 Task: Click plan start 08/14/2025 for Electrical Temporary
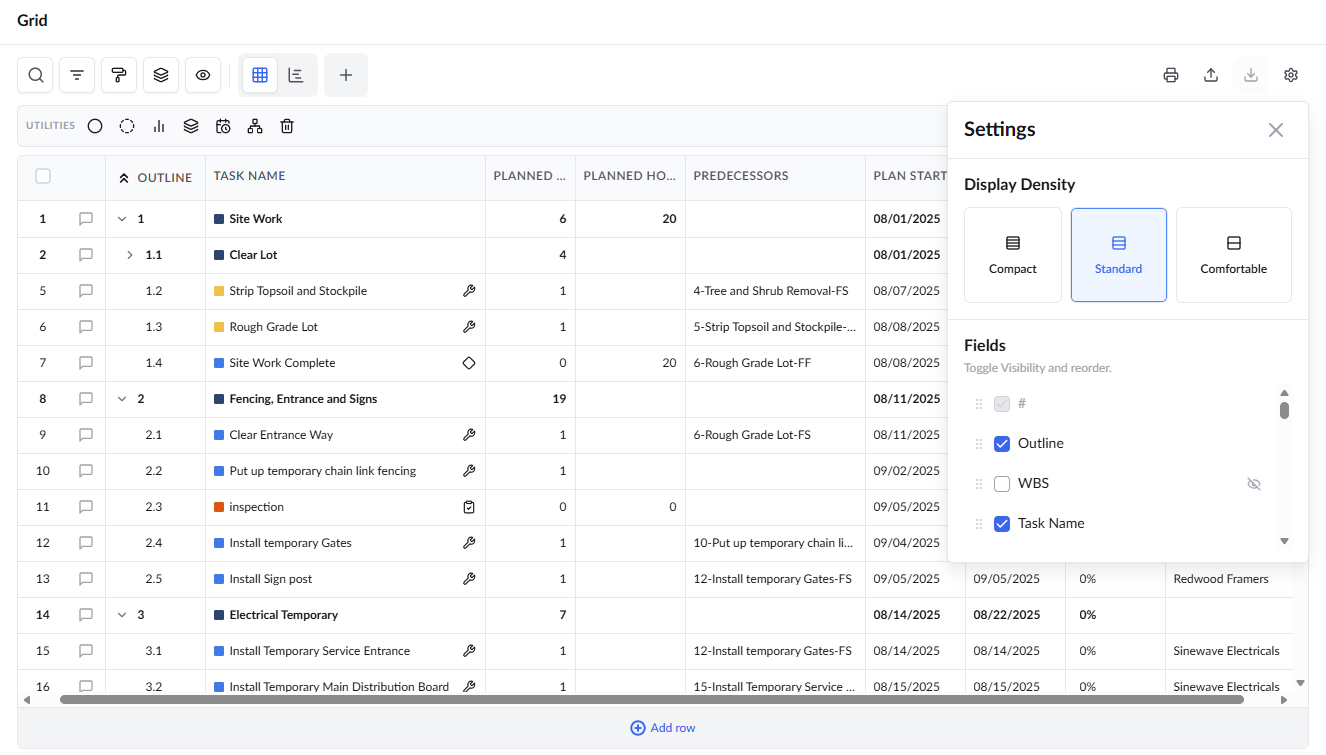point(907,615)
